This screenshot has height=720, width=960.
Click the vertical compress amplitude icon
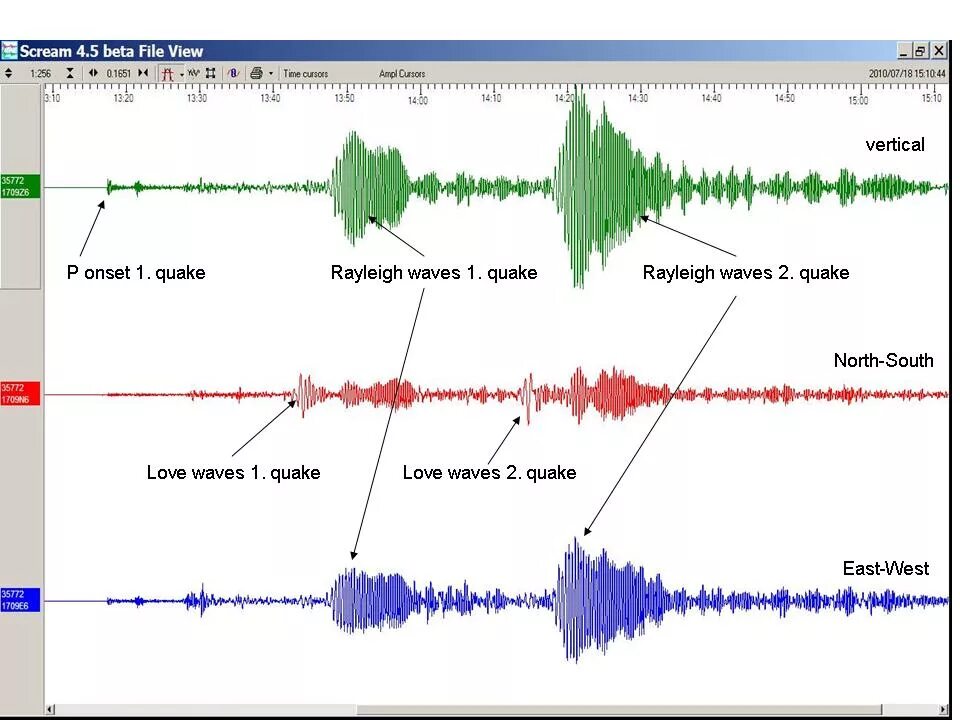coord(70,73)
